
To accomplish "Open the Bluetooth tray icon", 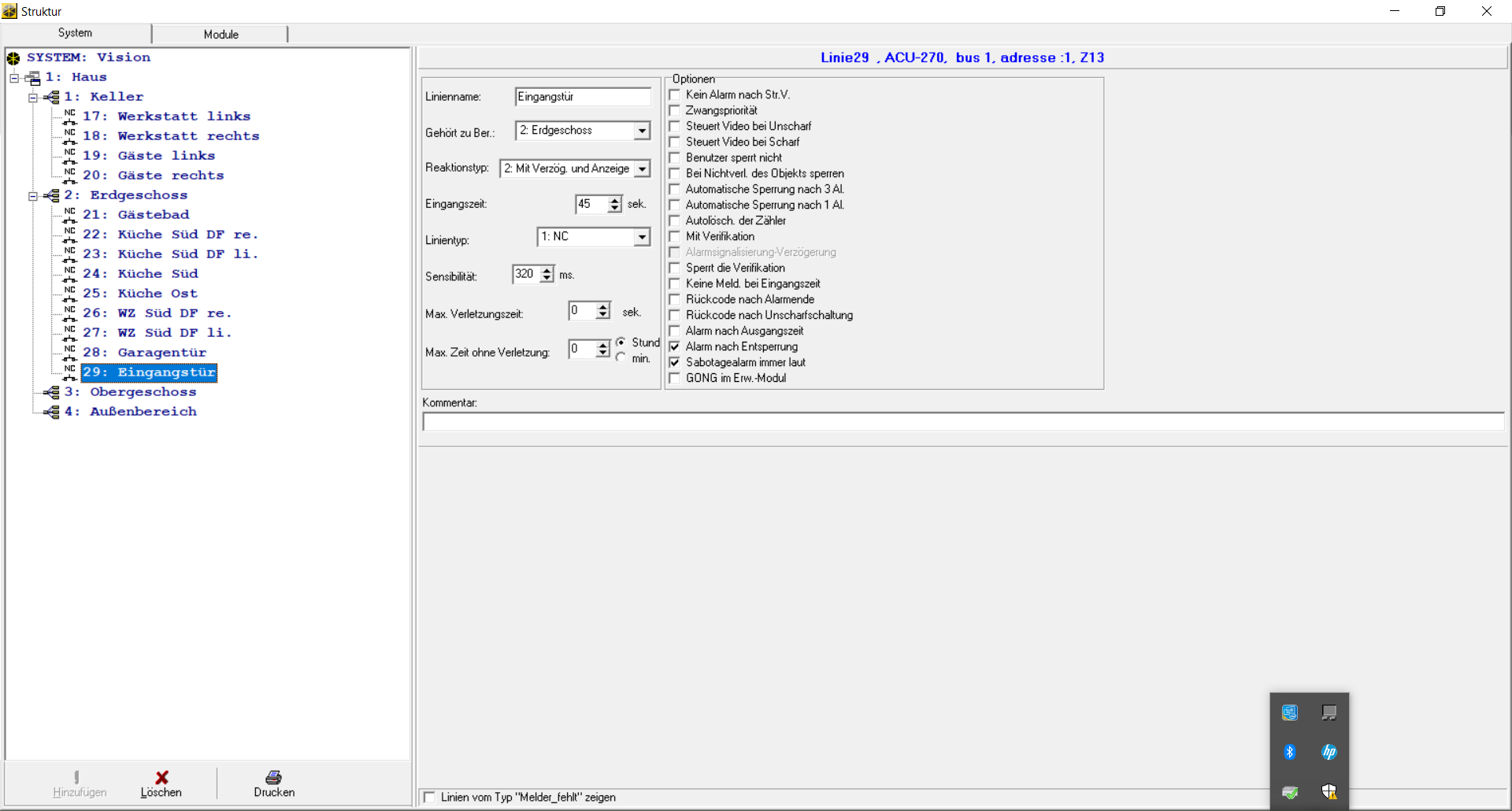I will coord(1289,752).
